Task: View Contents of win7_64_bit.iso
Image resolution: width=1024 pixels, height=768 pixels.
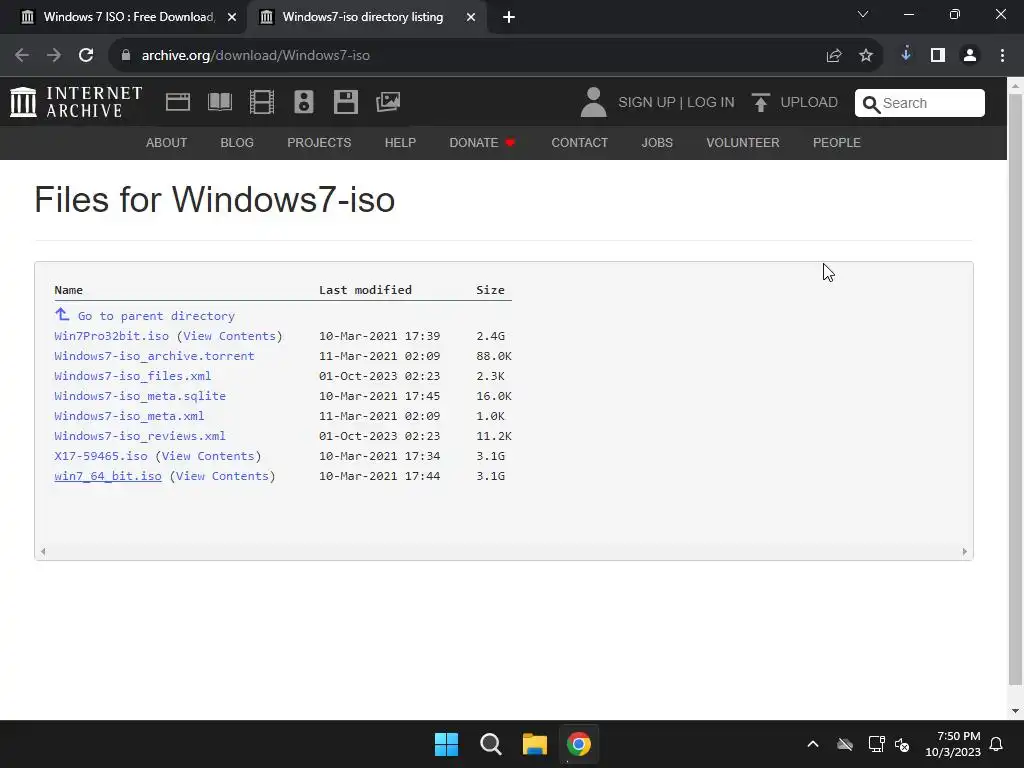Action: 222,476
